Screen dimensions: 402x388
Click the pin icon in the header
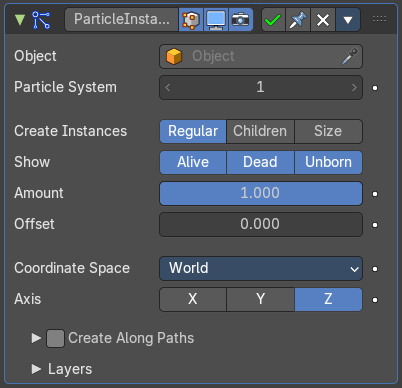click(298, 20)
